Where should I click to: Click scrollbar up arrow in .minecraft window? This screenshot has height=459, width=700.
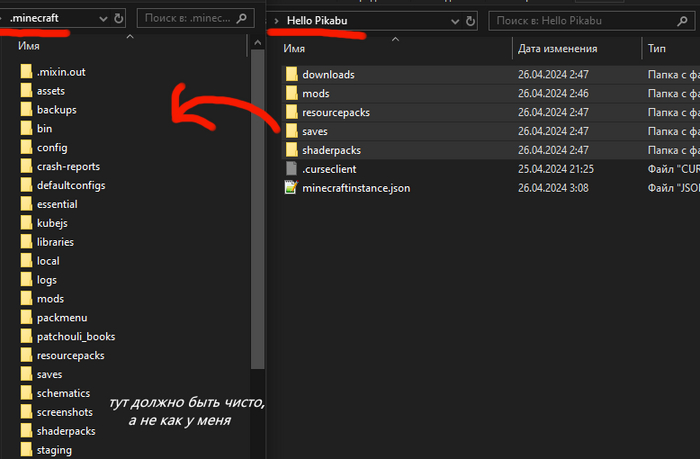point(258,43)
